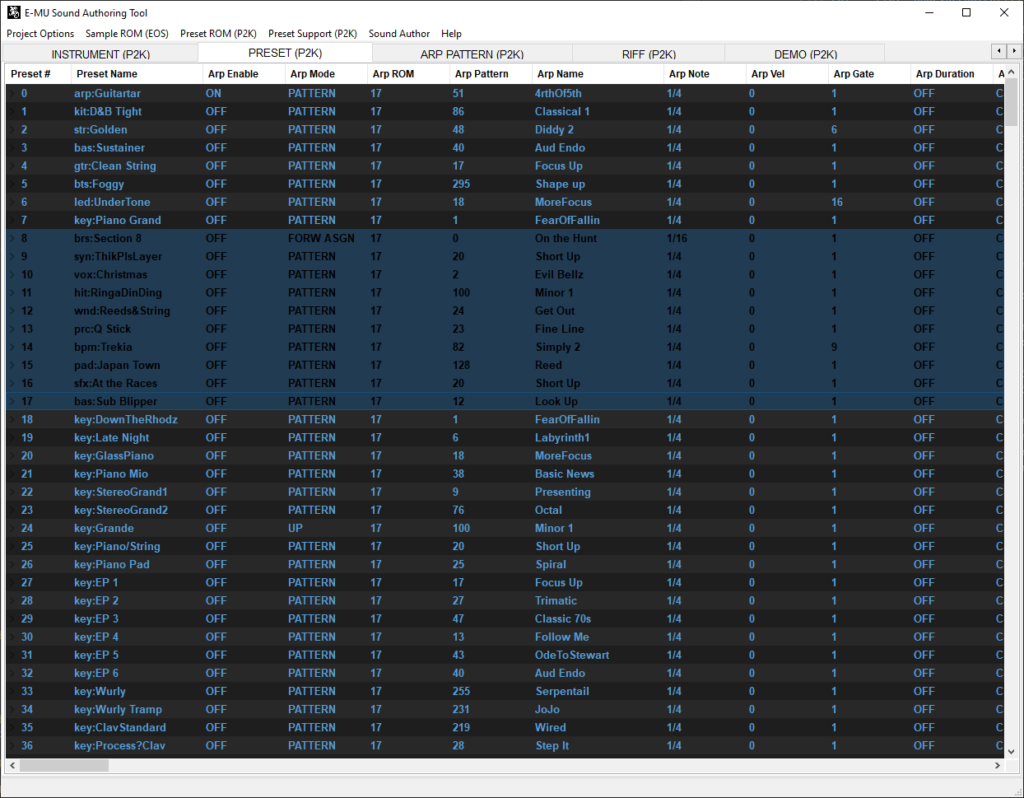1024x798 pixels.
Task: Open the Preset ROM (P2K) menu
Action: (218, 33)
